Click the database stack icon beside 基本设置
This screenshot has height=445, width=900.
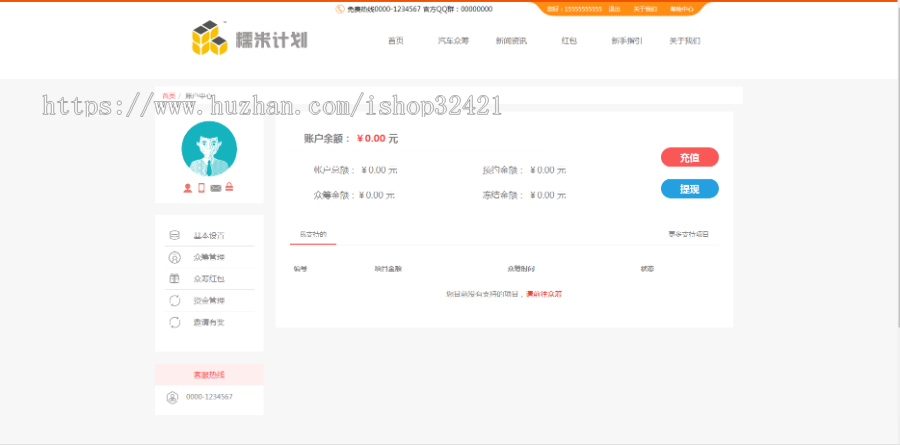174,235
